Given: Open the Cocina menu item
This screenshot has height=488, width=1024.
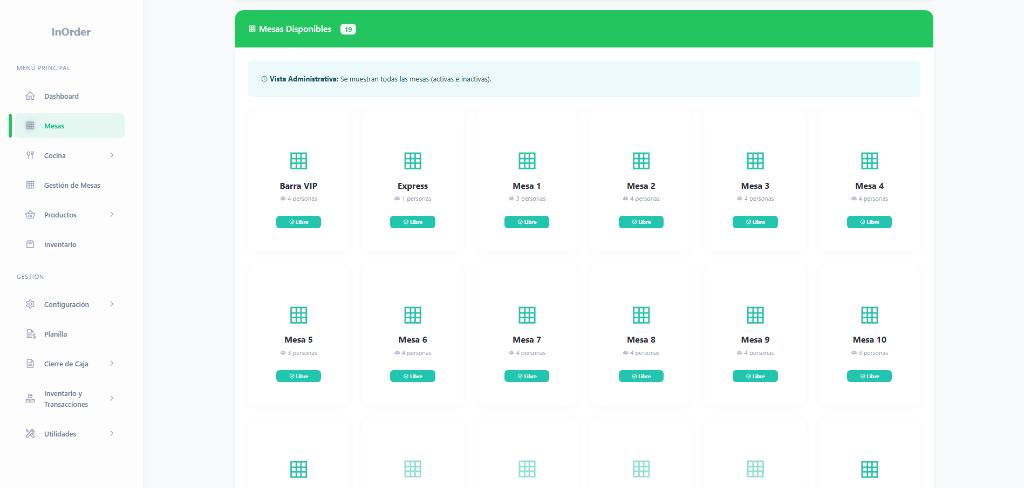Looking at the screenshot, I should point(70,155).
